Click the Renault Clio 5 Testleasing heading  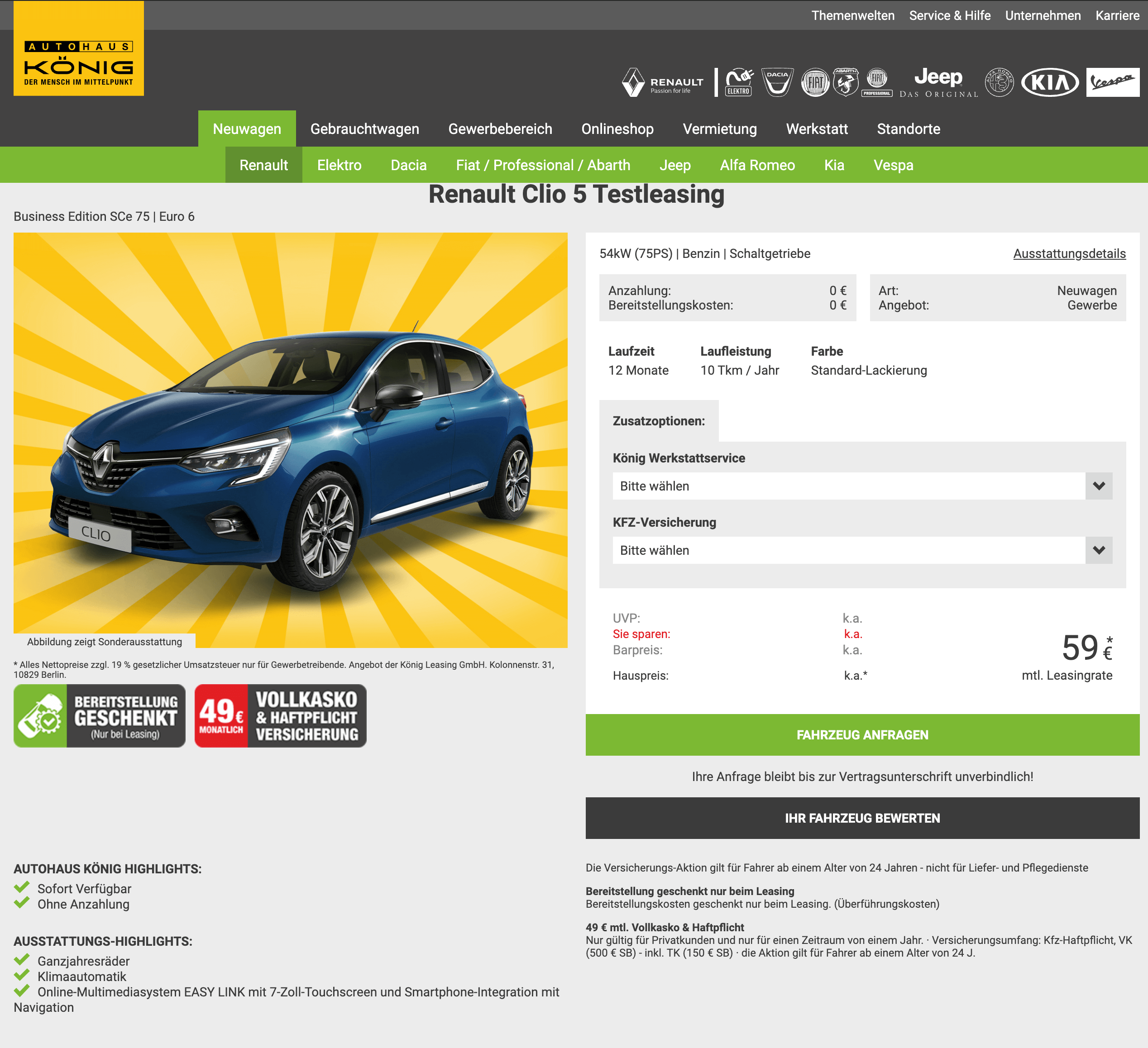(576, 194)
